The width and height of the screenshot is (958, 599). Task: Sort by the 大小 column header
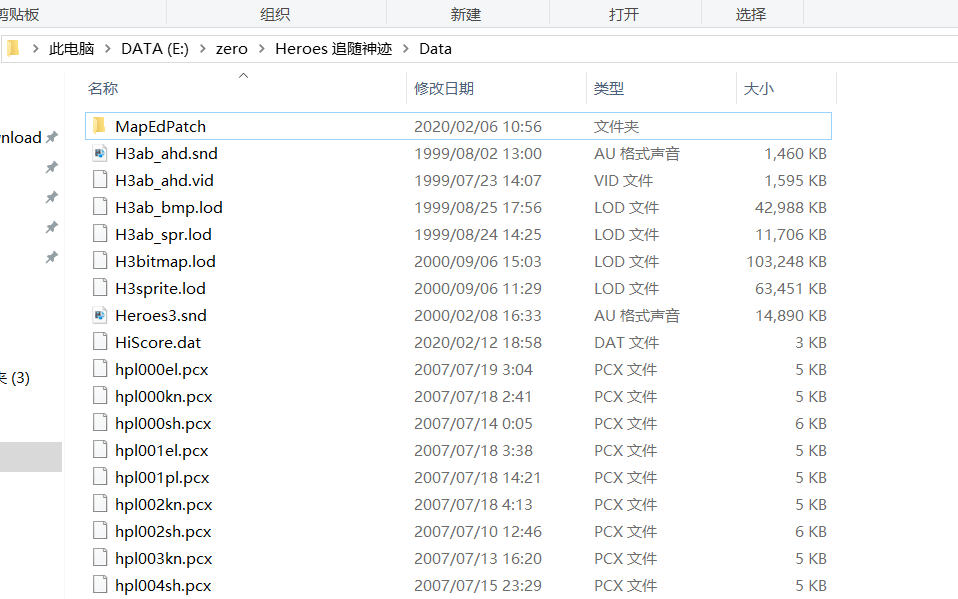coord(759,89)
